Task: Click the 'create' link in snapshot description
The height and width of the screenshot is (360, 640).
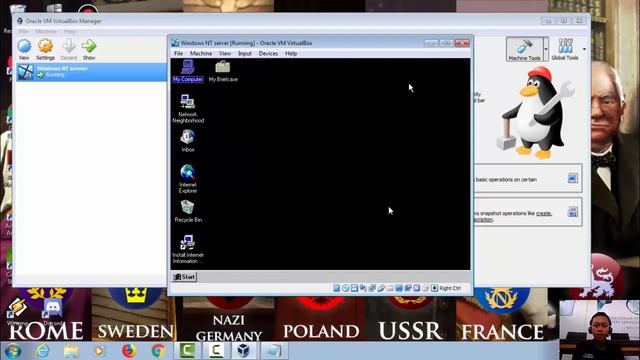Action: point(544,213)
